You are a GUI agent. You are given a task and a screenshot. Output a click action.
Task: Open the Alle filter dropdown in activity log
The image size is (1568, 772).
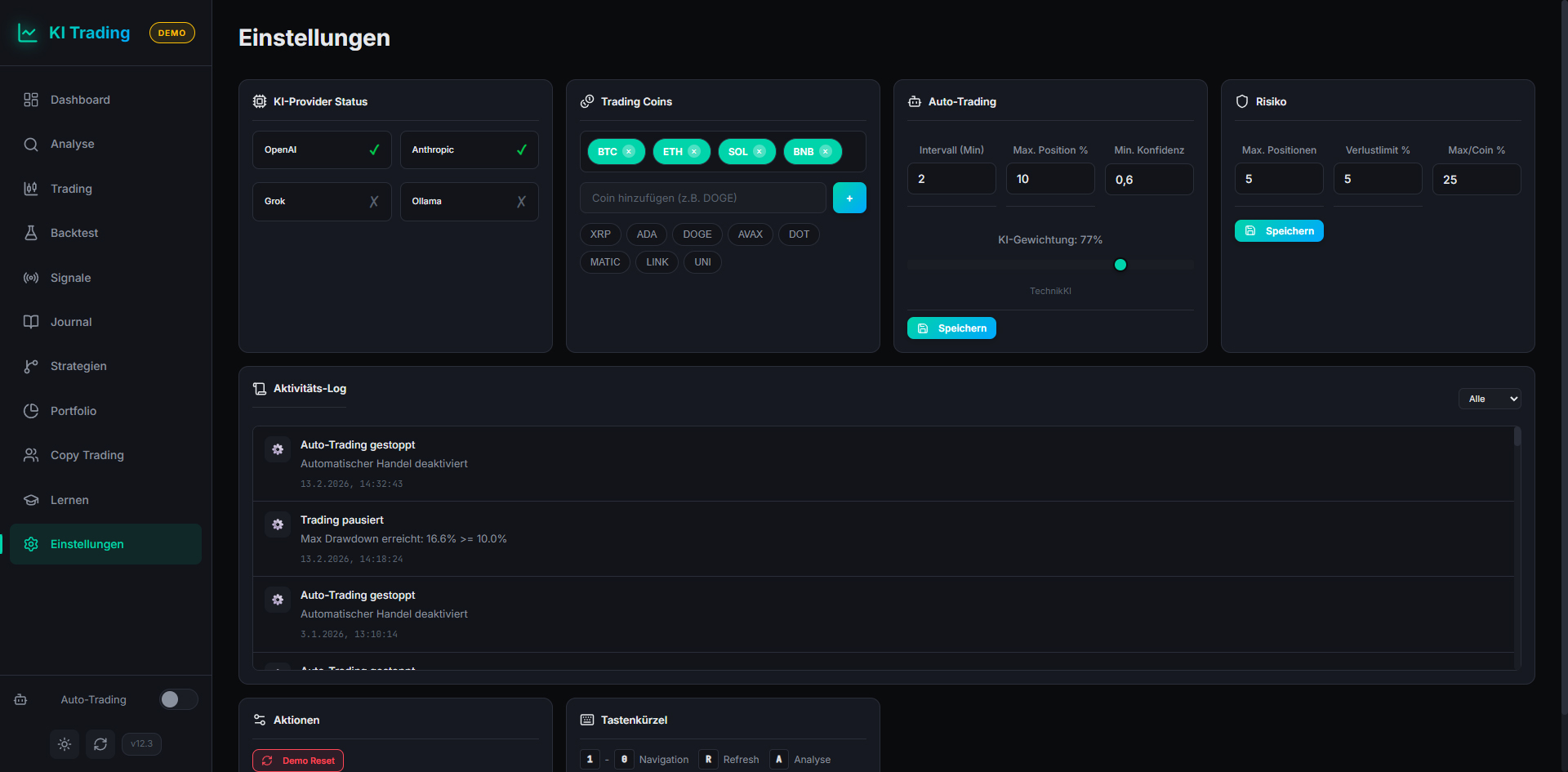point(1490,399)
